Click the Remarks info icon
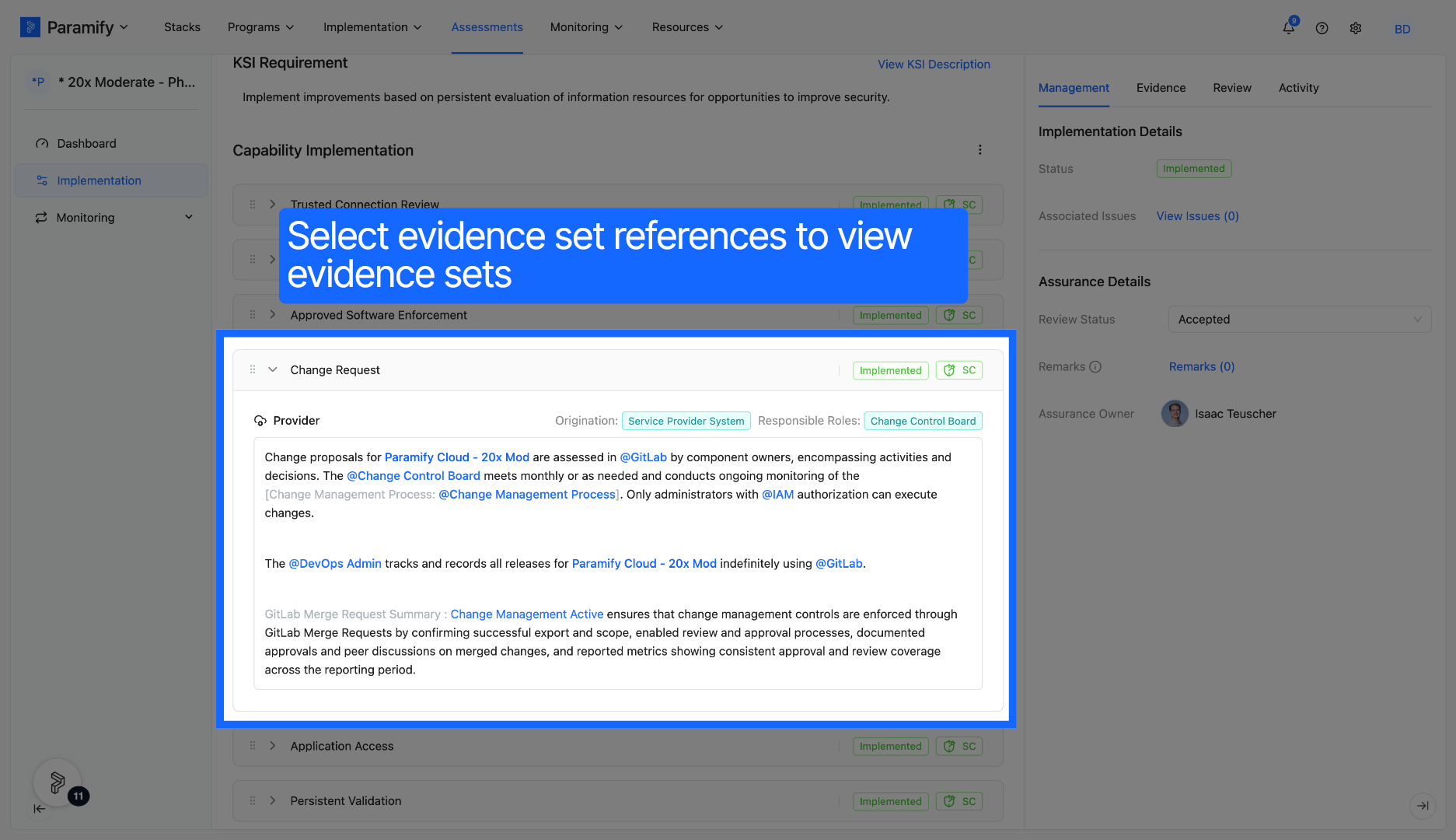1456x840 pixels. 1095,367
